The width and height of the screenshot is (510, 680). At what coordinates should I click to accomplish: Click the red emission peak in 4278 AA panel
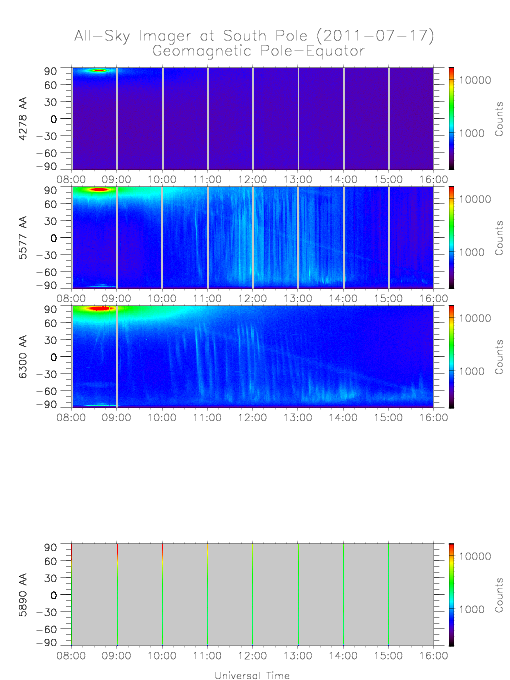(x=99, y=70)
